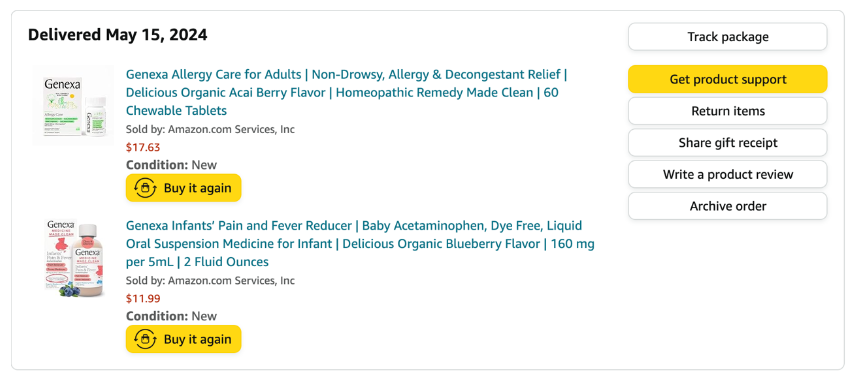Screen dimensions: 846x373
Task: Archive this order
Action: (727, 206)
